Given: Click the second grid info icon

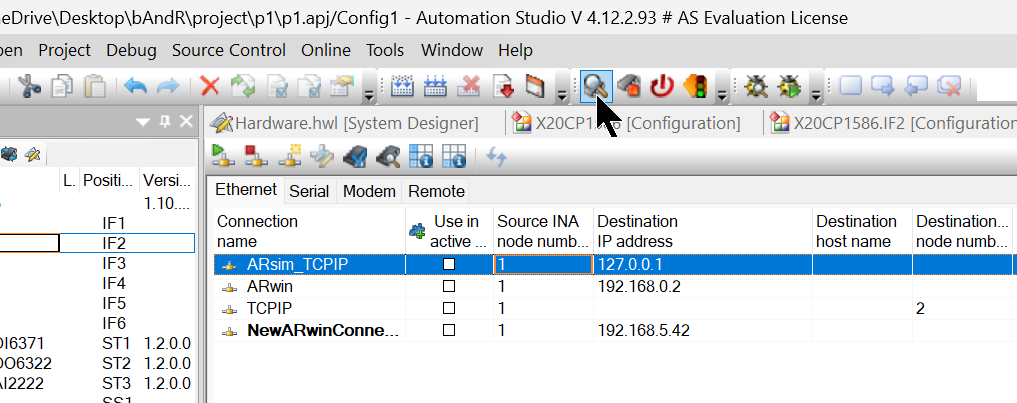Looking at the screenshot, I should click(x=454, y=156).
